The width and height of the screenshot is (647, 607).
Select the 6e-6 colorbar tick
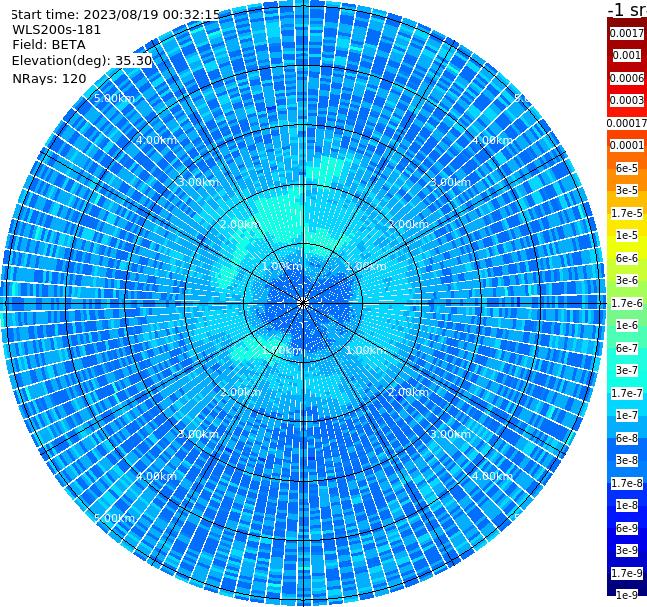tap(627, 258)
